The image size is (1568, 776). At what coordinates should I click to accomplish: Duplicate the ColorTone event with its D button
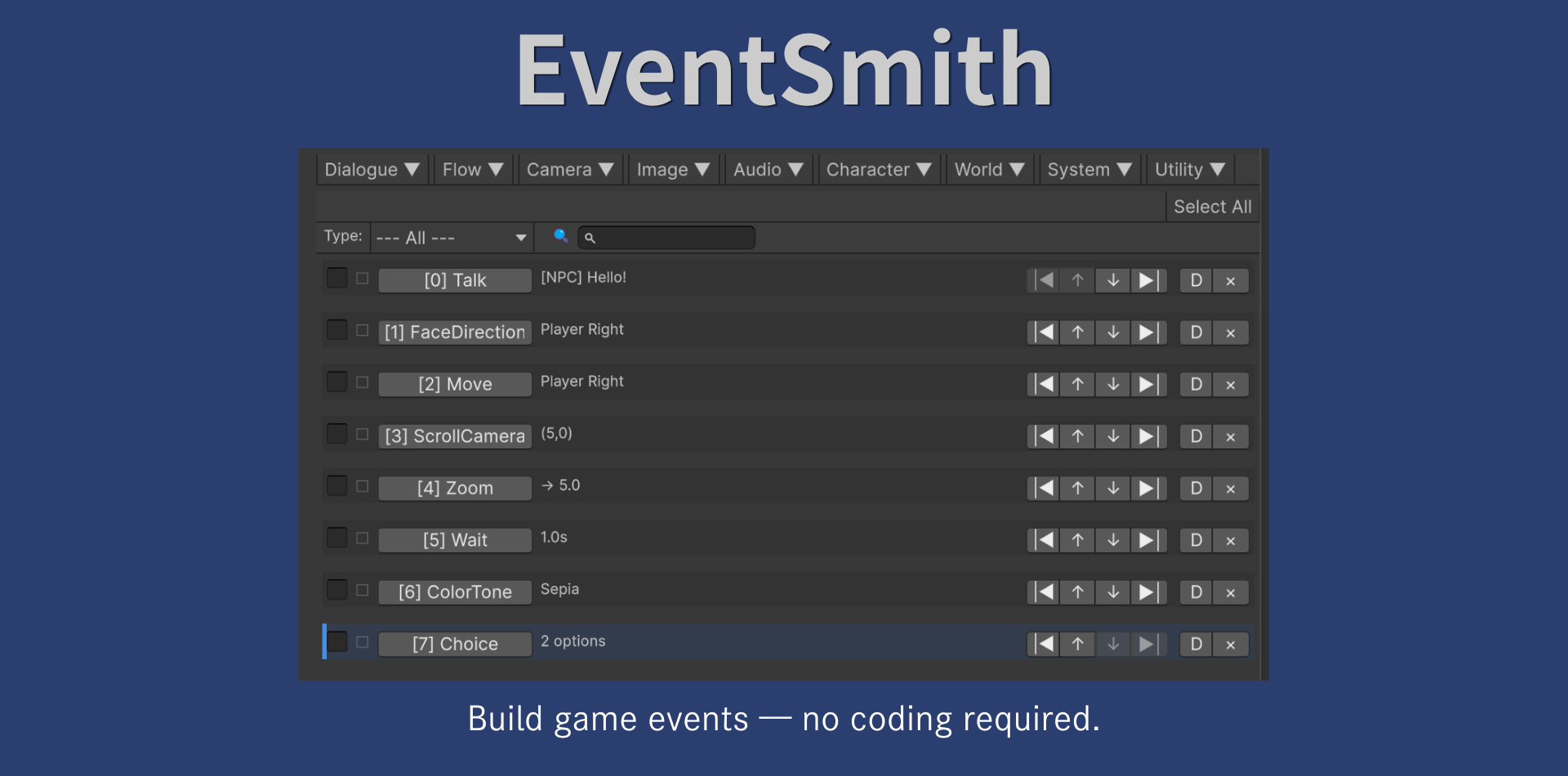1196,592
